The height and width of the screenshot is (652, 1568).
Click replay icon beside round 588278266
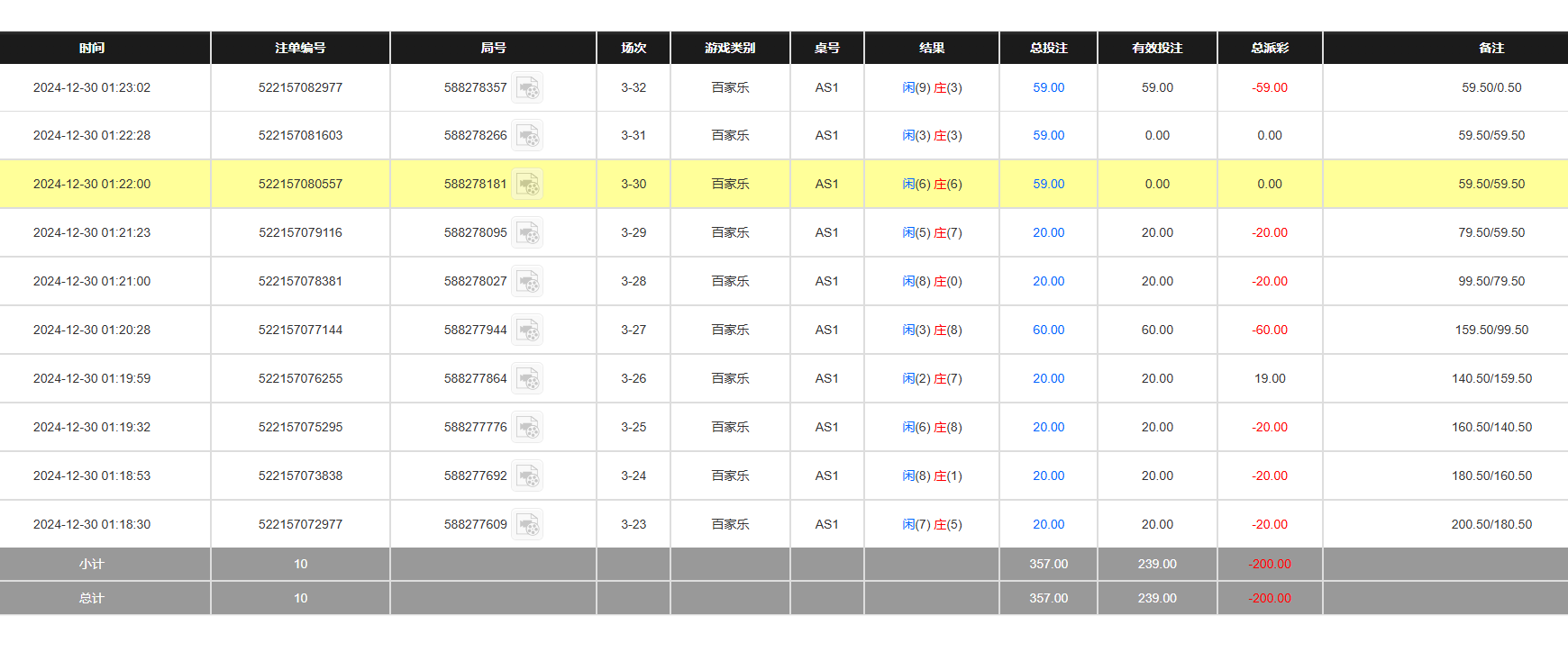527,136
